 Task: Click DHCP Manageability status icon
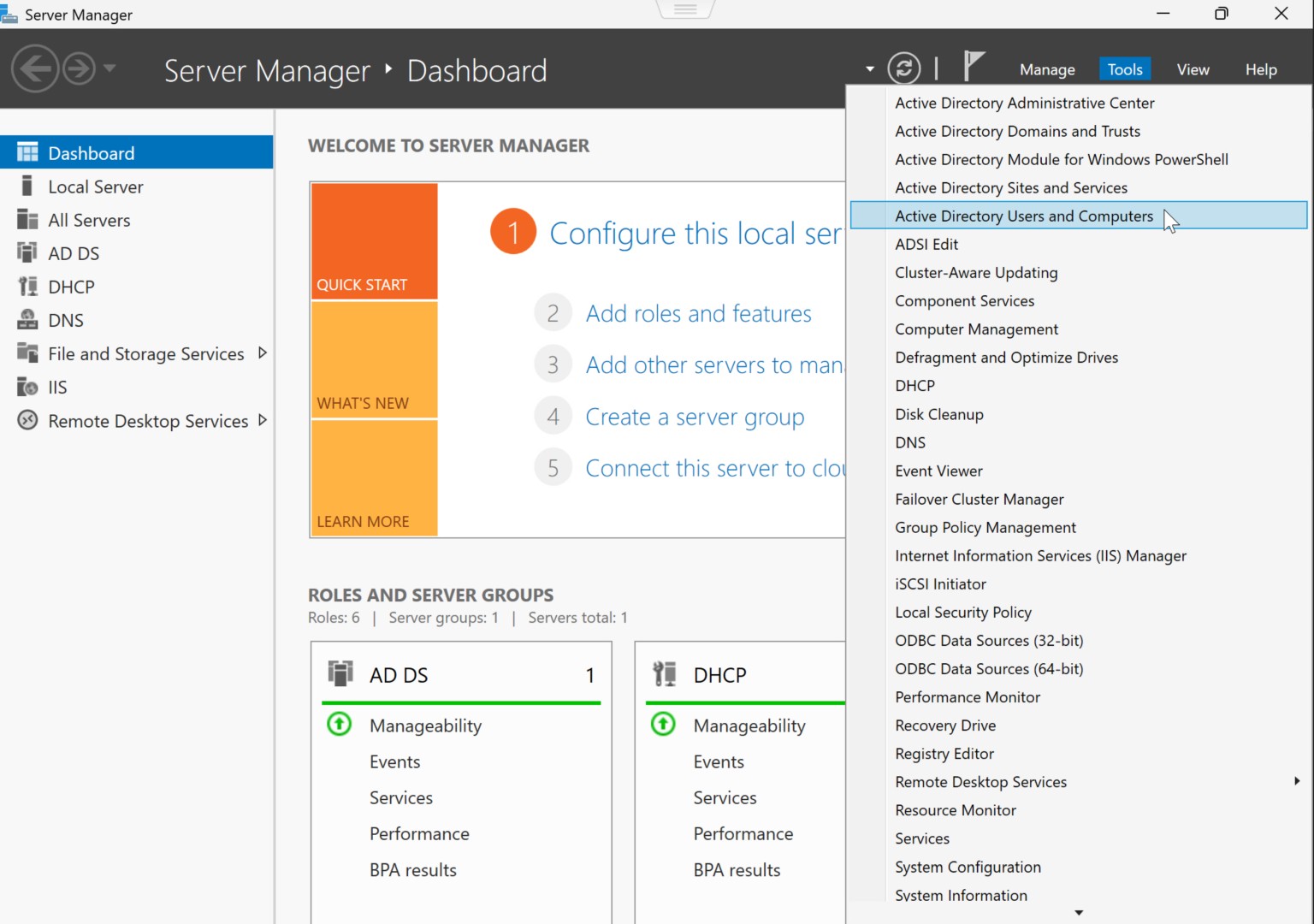point(663,725)
